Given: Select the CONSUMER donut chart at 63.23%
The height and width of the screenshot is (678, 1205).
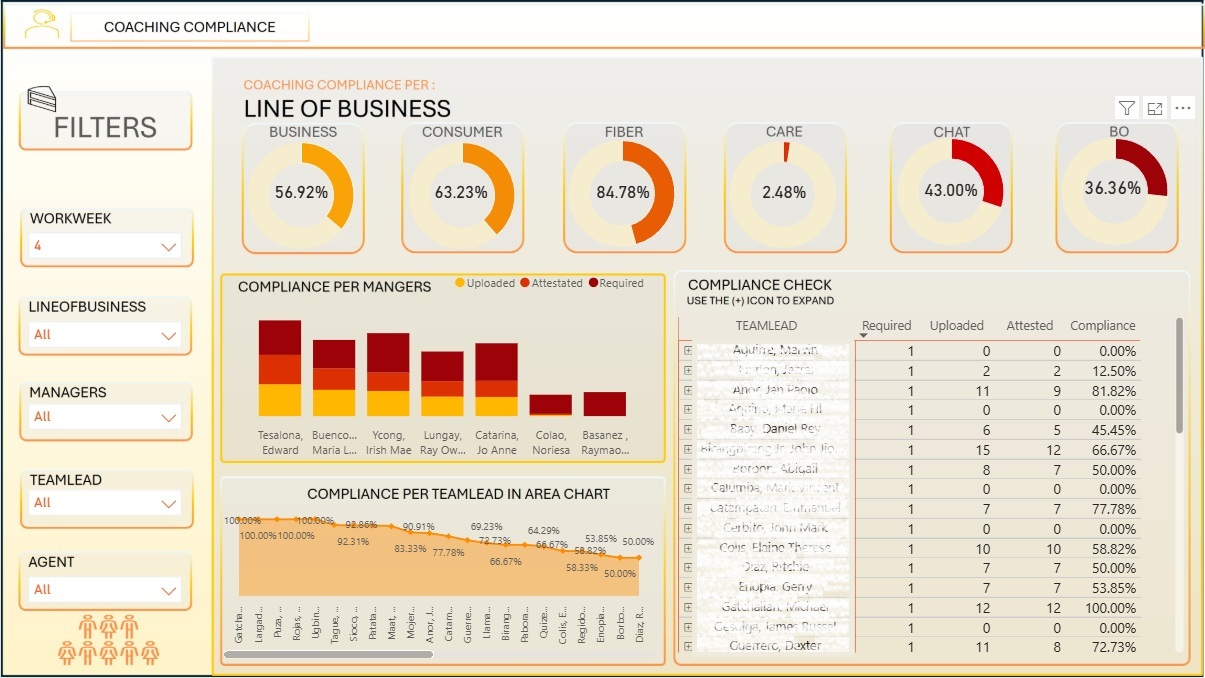Looking at the screenshot, I should pyautogui.click(x=462, y=192).
